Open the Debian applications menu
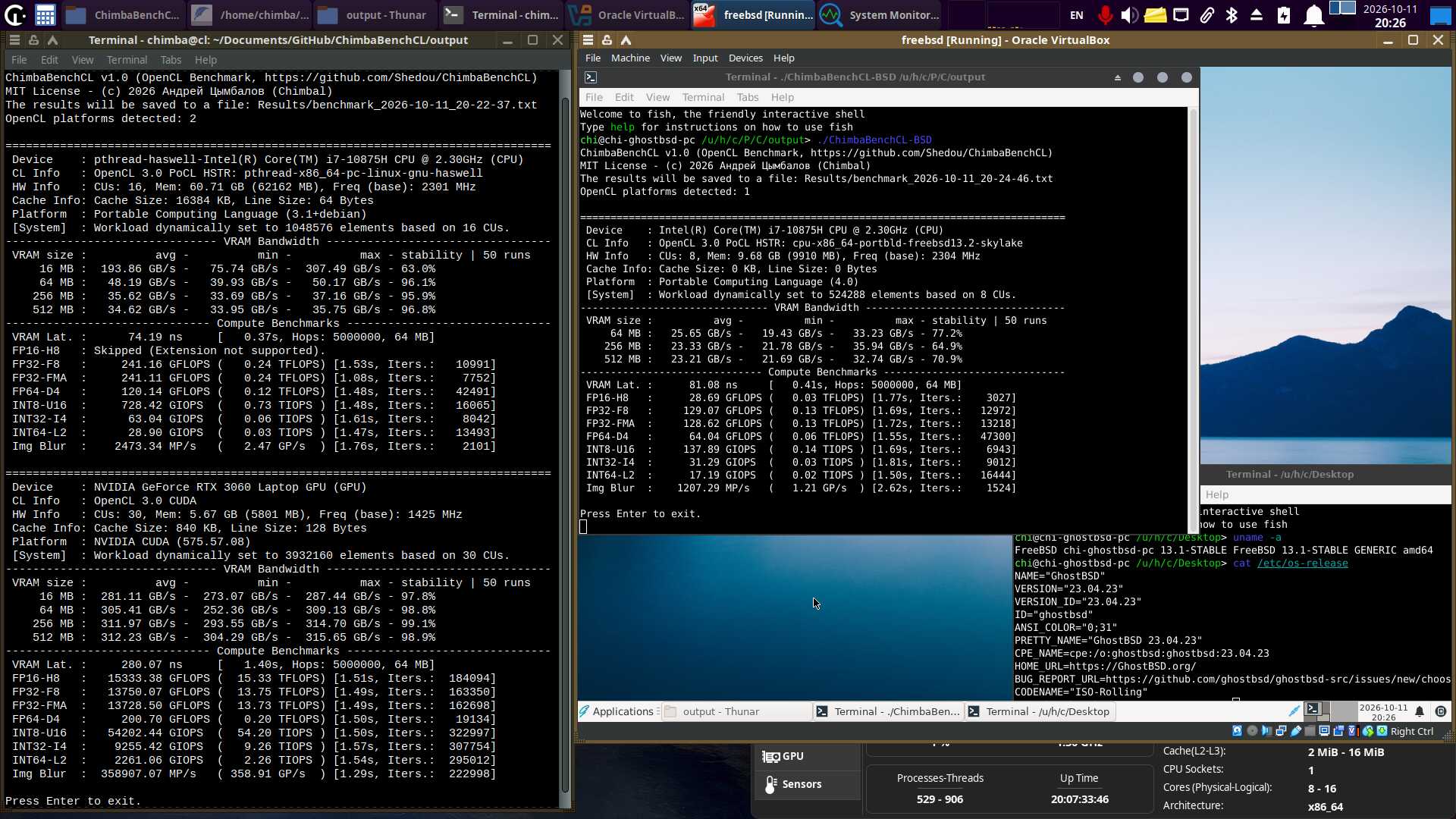This screenshot has width=1456, height=819. [14, 14]
